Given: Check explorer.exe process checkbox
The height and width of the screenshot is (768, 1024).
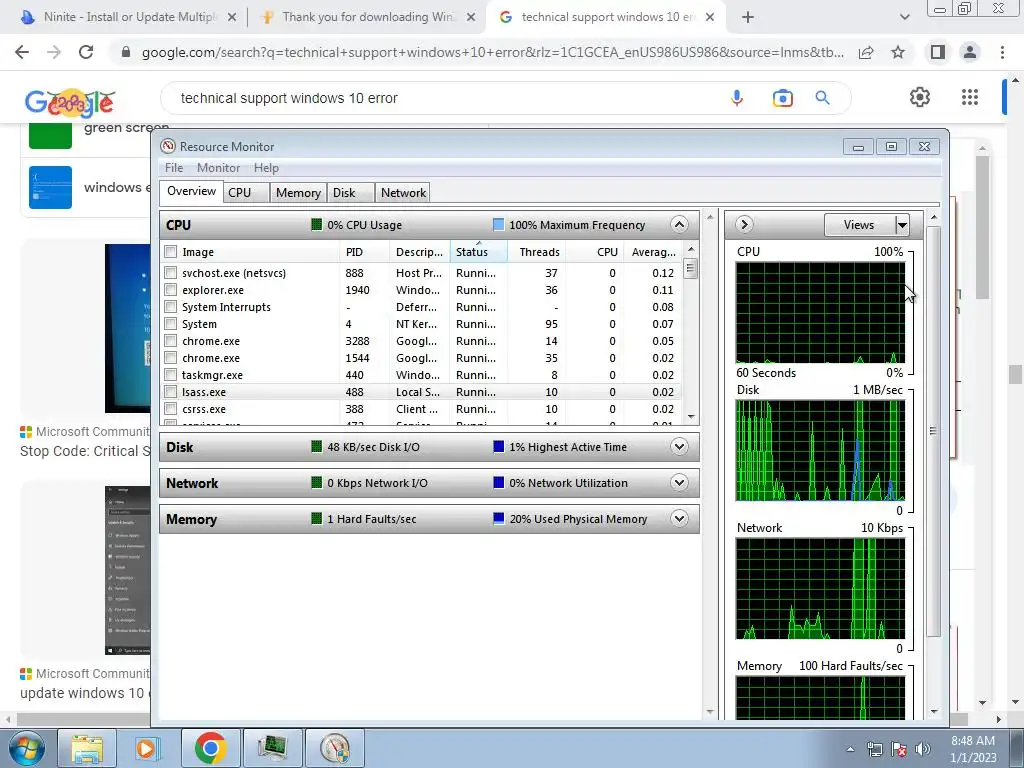Looking at the screenshot, I should [170, 290].
